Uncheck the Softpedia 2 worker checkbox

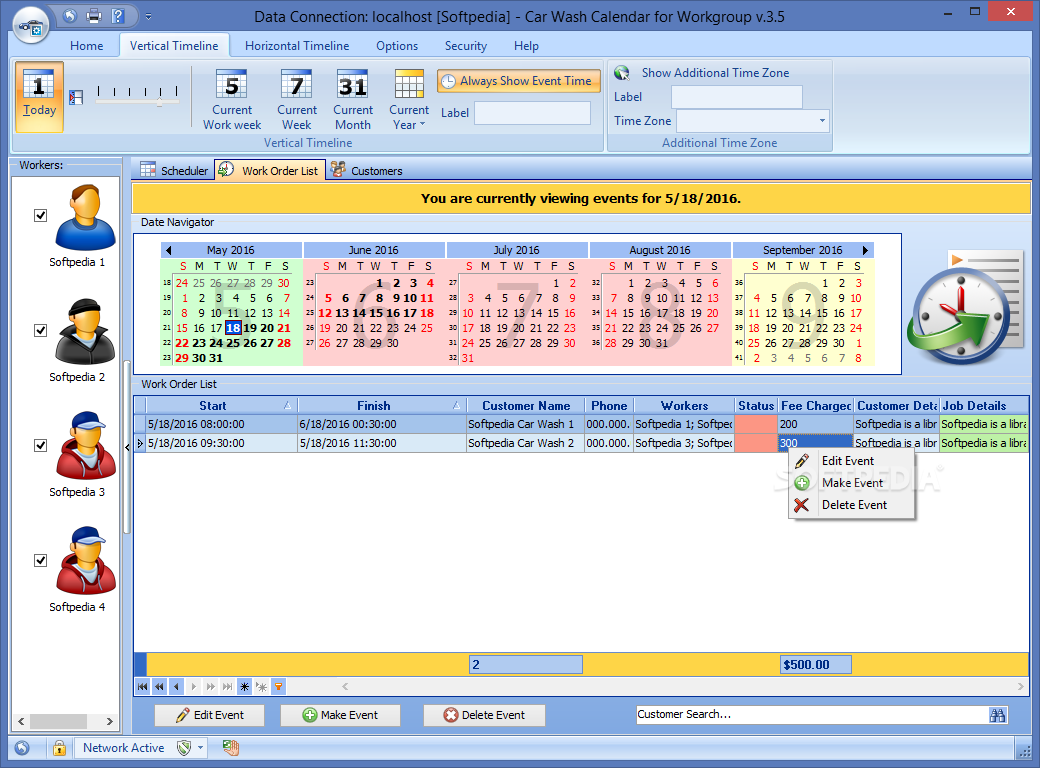pyautogui.click(x=40, y=330)
